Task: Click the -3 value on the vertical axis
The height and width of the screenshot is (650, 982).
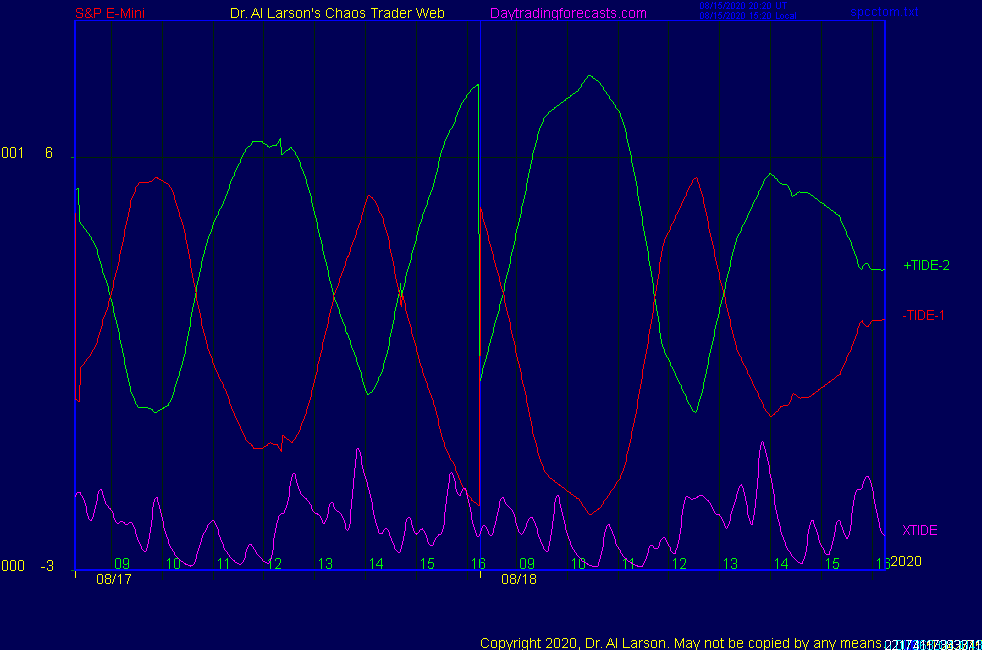Action: [x=47, y=566]
